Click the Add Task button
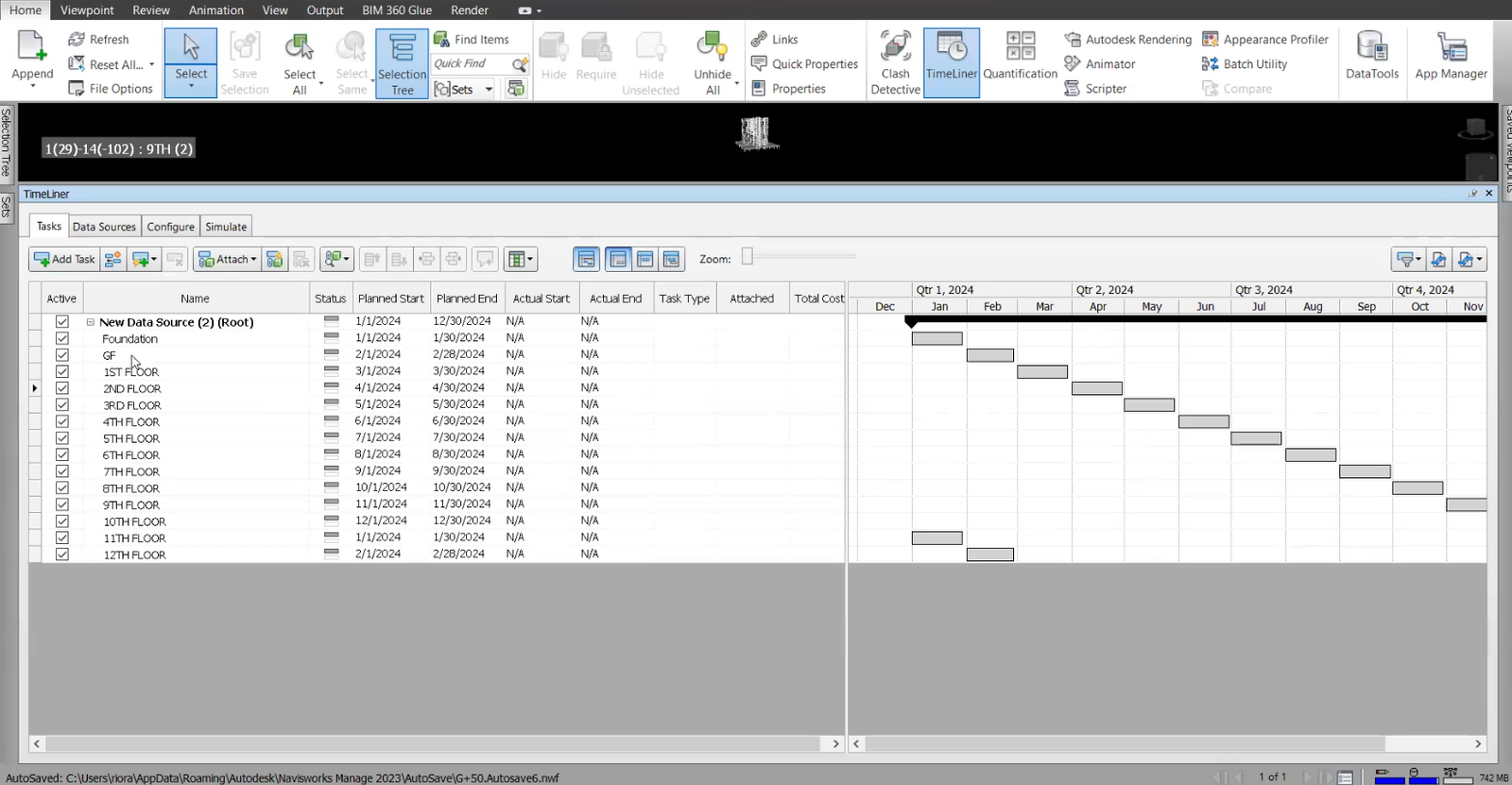This screenshot has height=785, width=1512. [x=64, y=259]
